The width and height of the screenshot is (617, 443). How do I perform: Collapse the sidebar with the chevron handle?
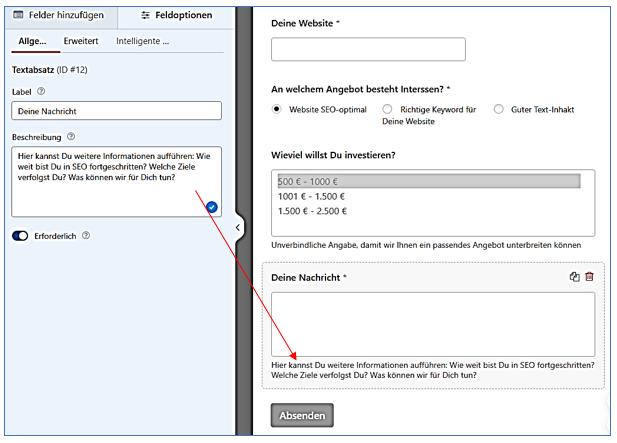pyautogui.click(x=238, y=227)
